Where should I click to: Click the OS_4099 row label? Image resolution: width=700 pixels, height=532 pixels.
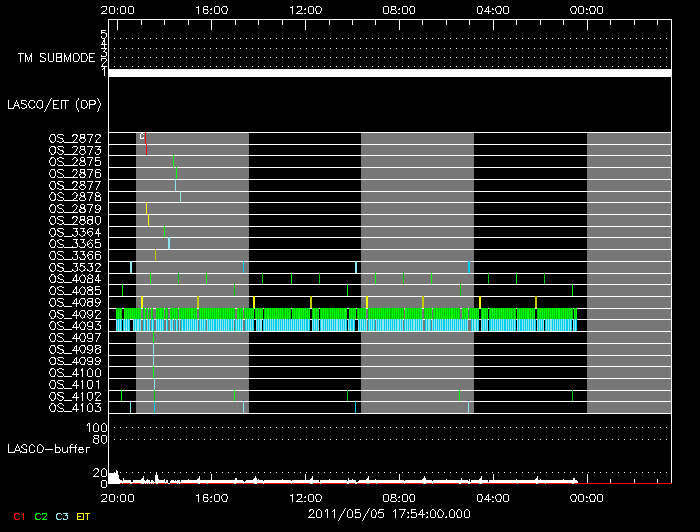tap(75, 361)
